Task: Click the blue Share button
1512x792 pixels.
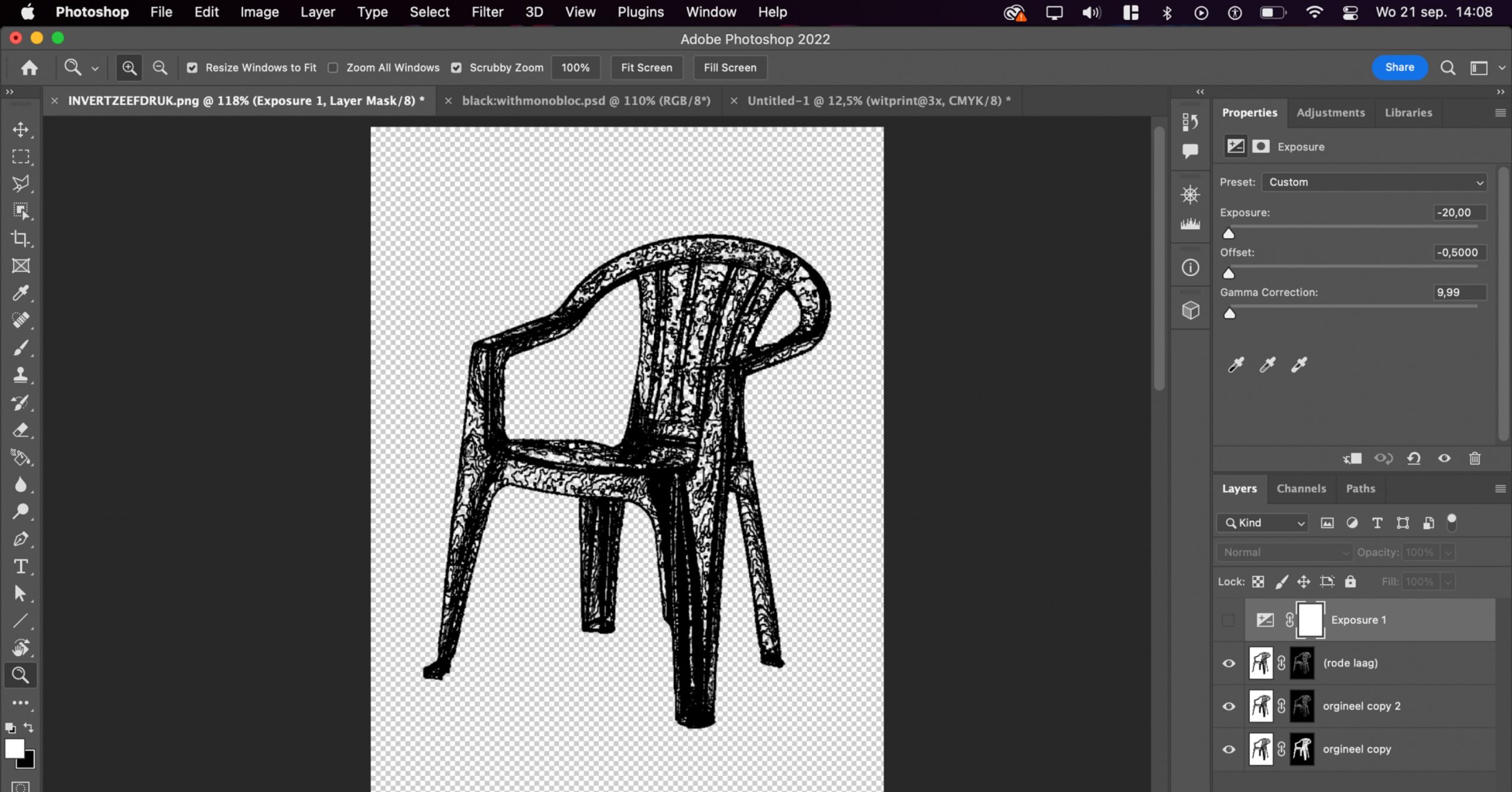Action: point(1399,67)
